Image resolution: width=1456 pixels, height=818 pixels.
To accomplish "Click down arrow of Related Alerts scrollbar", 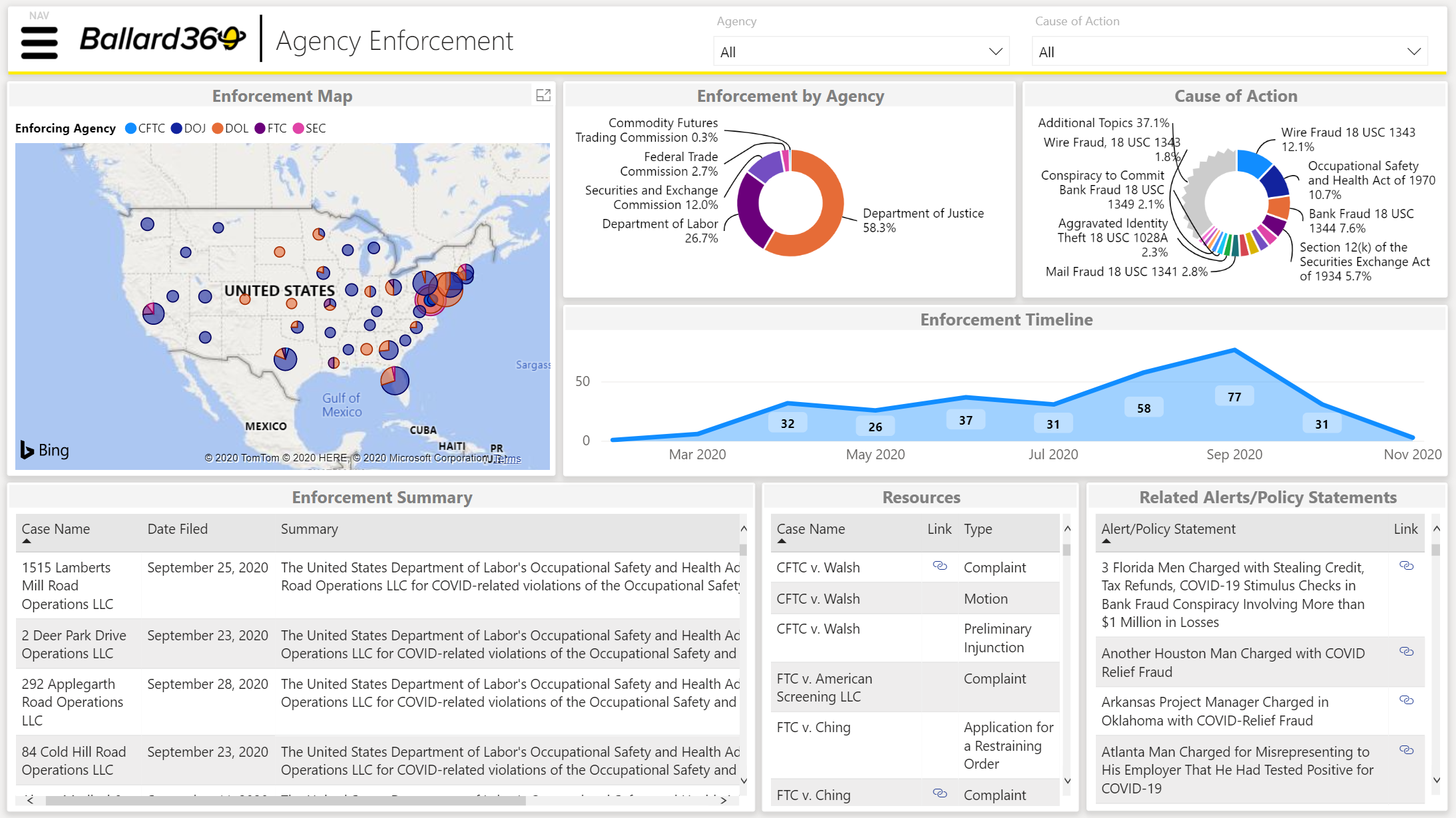I will (1437, 780).
